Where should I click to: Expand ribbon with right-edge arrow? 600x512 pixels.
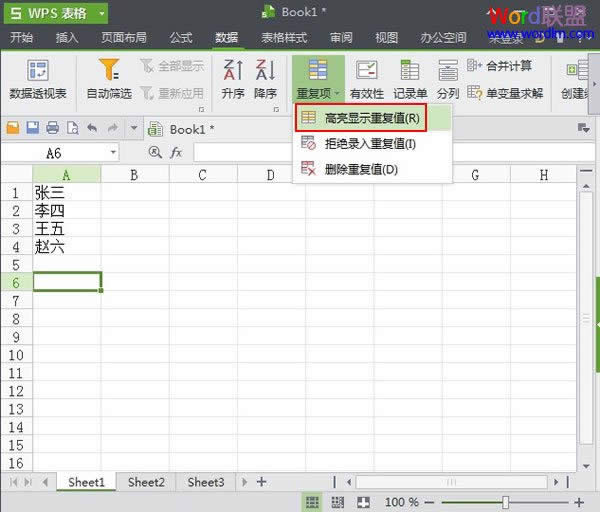[x=594, y=83]
